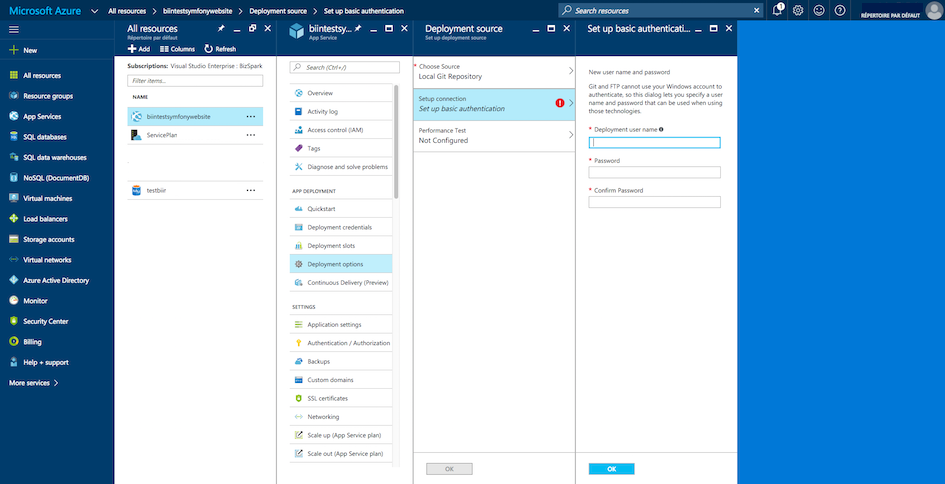945x484 pixels.
Task: Click Refresh in All resources toolbar
Action: [221, 49]
